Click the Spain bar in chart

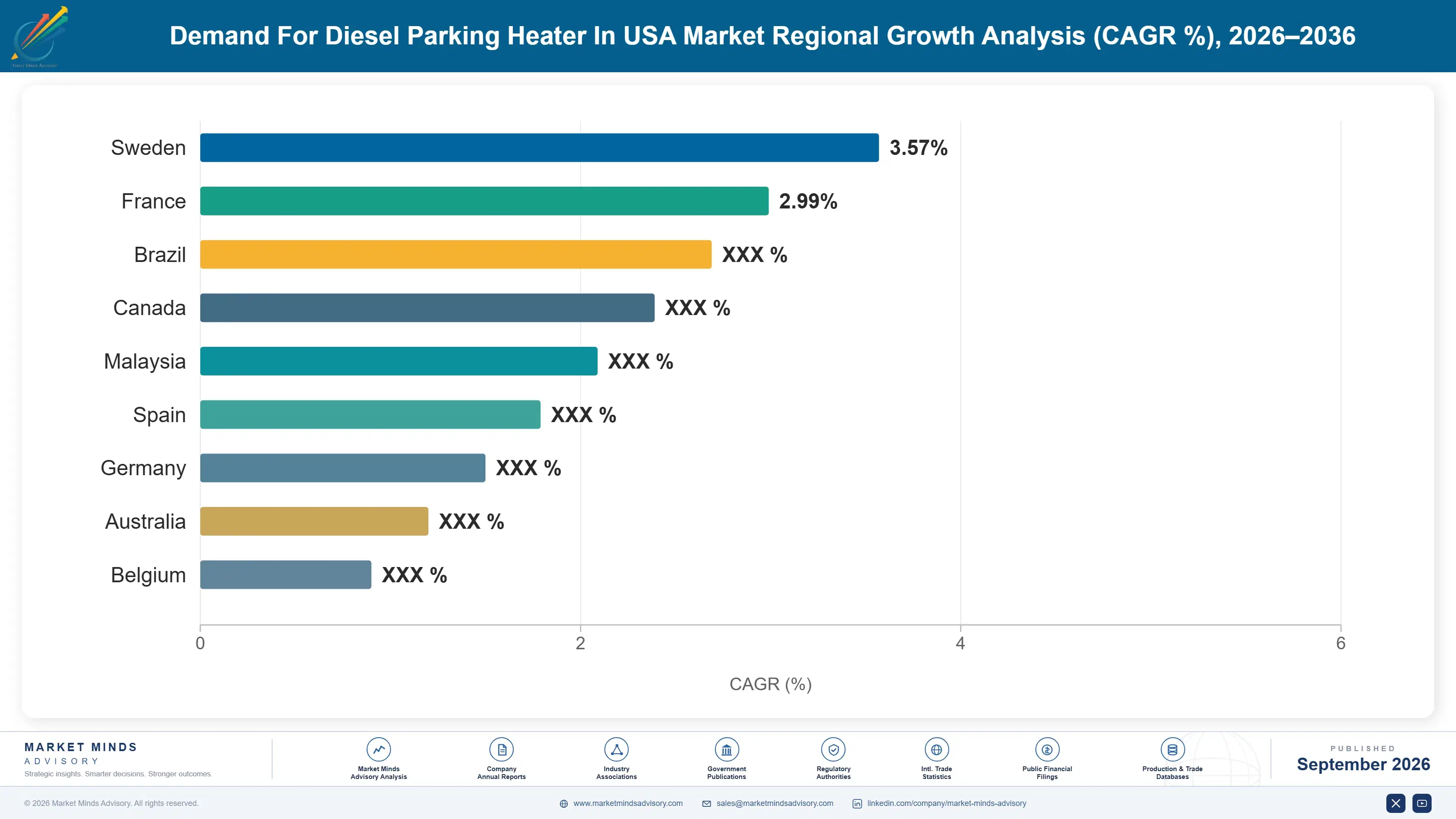point(370,415)
